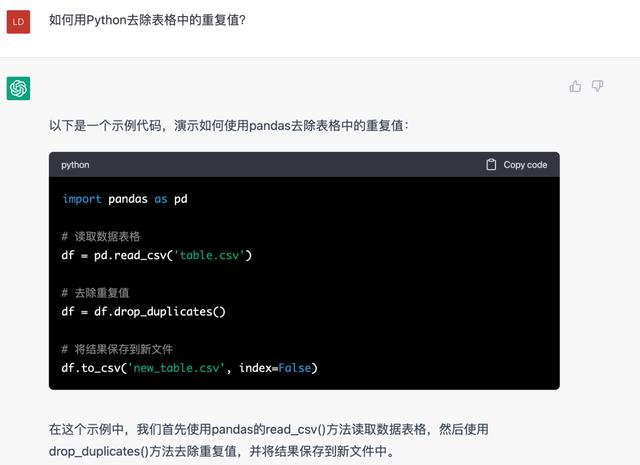Click the ChatGPT logo avatar

[x=18, y=88]
